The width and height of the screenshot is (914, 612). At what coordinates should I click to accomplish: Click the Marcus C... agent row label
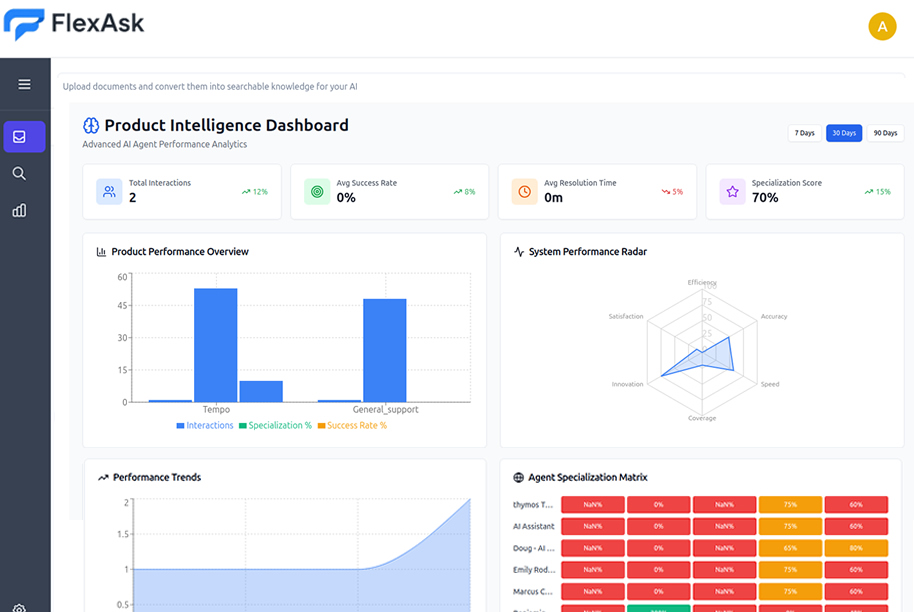pos(533,592)
